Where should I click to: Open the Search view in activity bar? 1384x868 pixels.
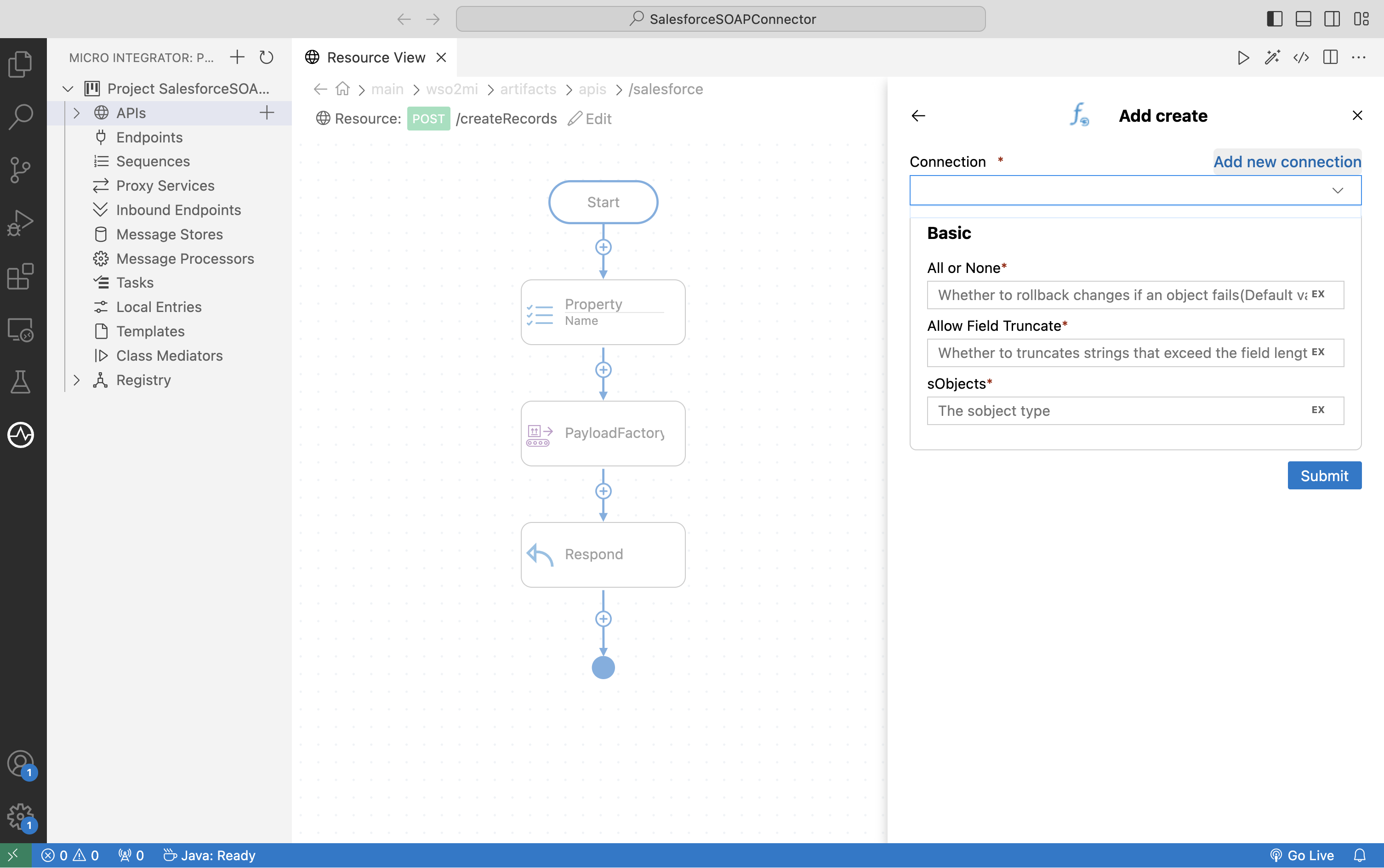[x=21, y=117]
